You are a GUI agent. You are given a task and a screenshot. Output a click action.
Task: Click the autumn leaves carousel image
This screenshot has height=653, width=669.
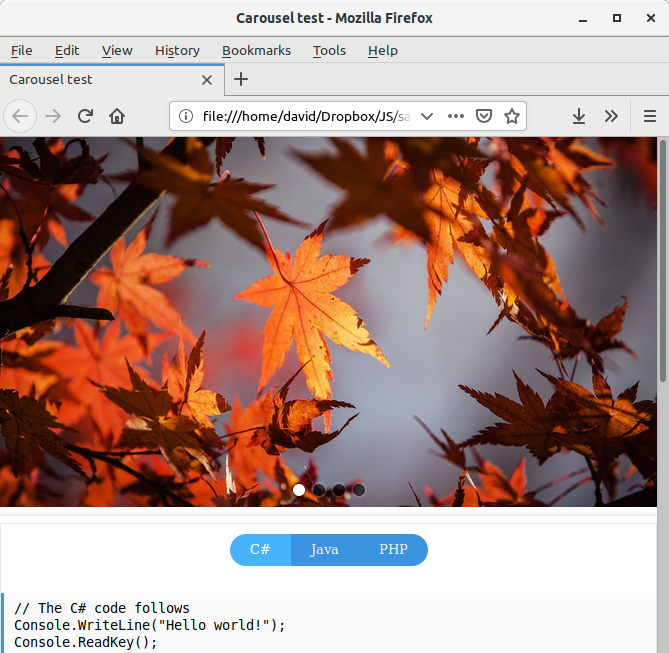[x=328, y=322]
